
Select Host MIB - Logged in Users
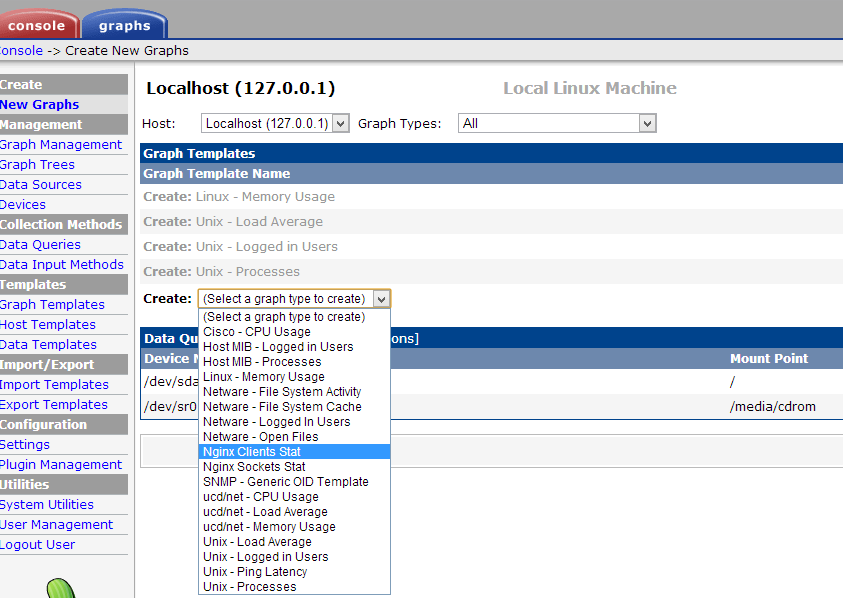[294, 347]
